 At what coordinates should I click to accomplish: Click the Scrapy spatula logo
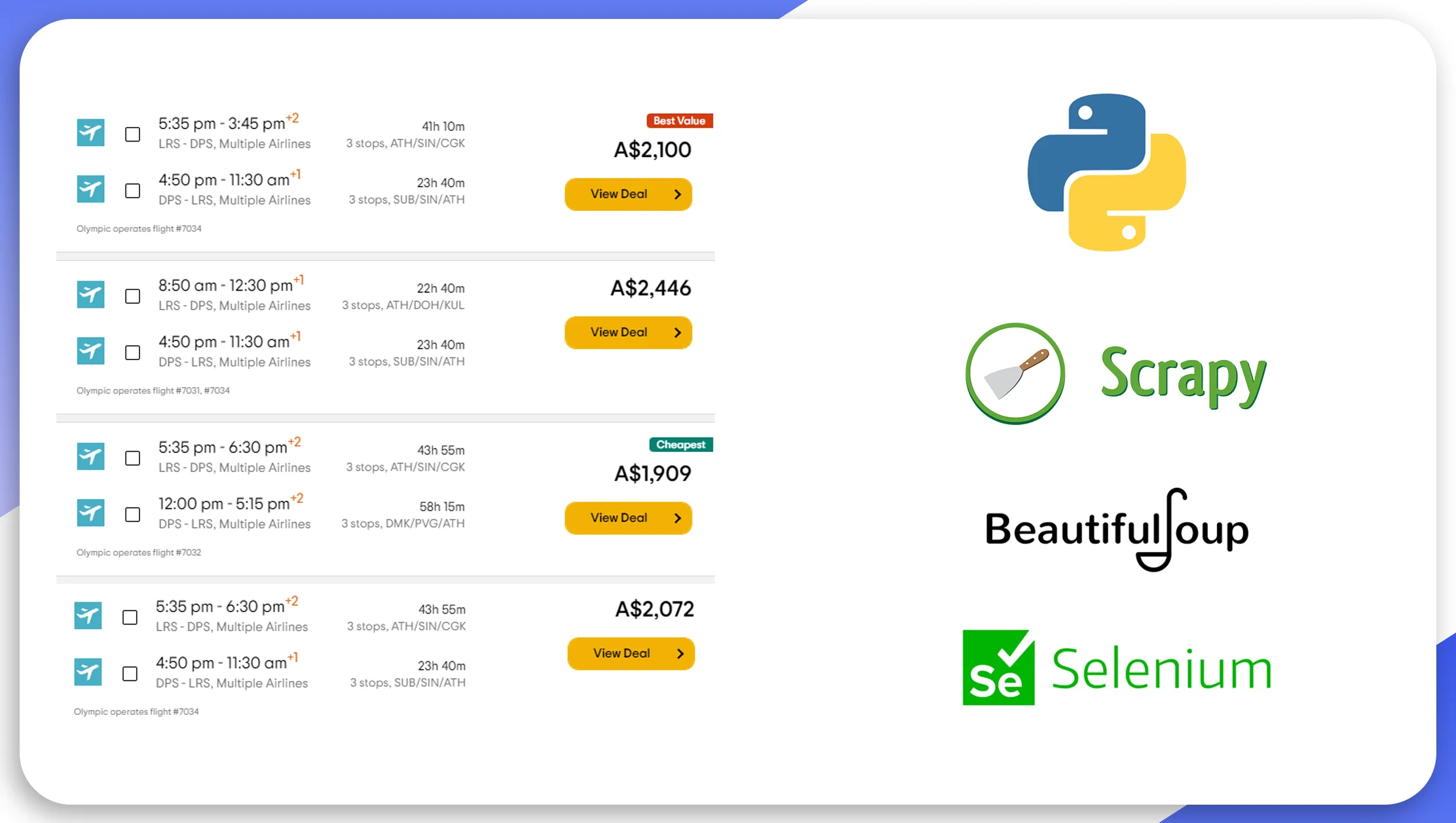click(1015, 374)
